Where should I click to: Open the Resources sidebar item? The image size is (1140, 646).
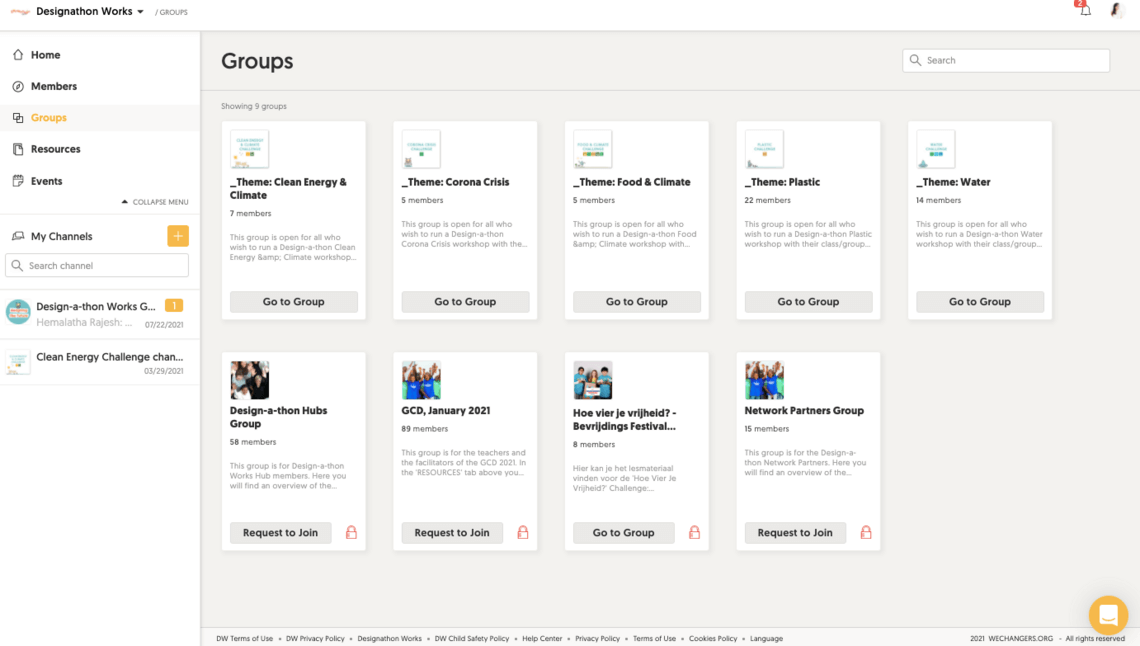point(55,149)
